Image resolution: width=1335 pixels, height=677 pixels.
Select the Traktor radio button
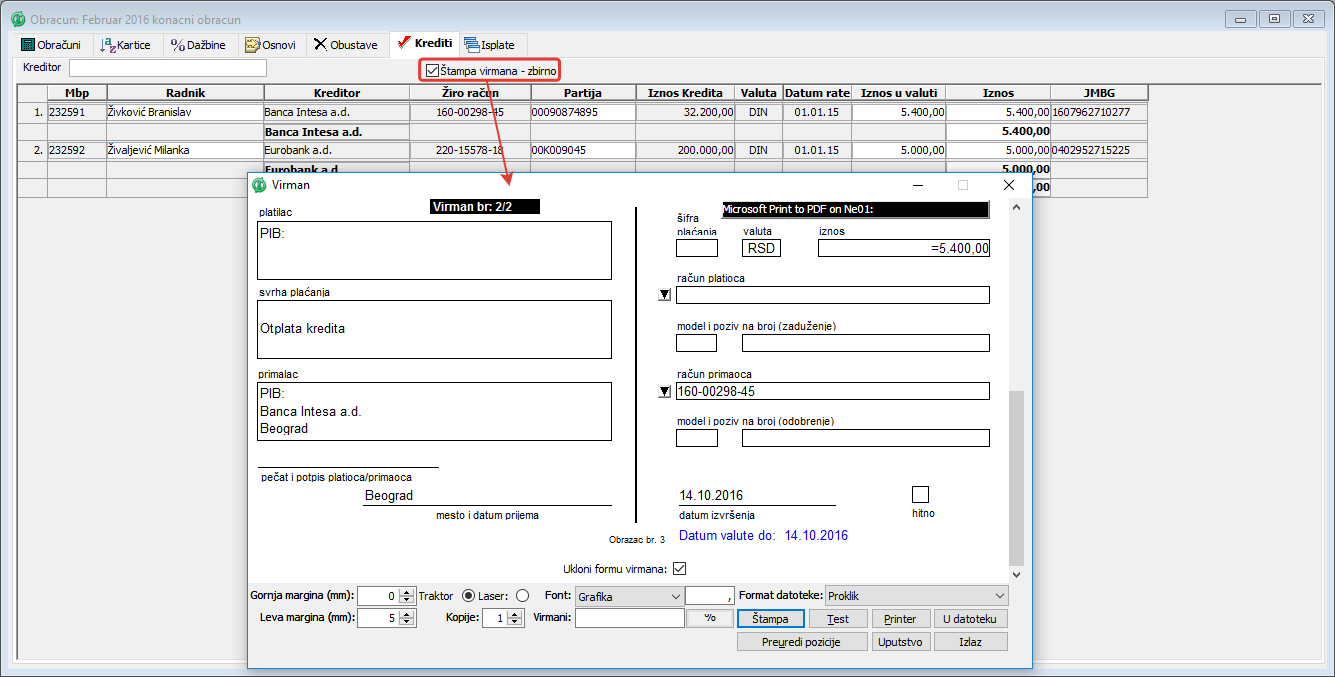tap(468, 596)
